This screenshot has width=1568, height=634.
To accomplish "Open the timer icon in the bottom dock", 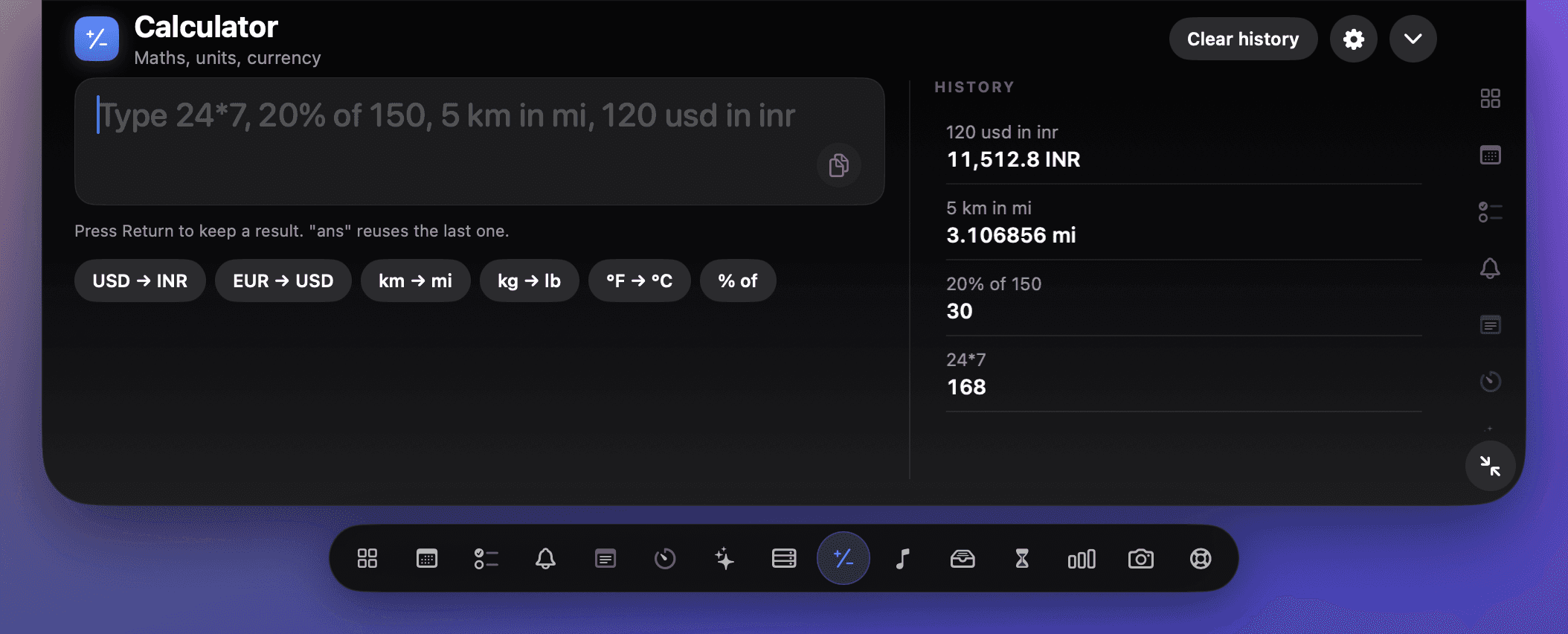I will (x=665, y=559).
